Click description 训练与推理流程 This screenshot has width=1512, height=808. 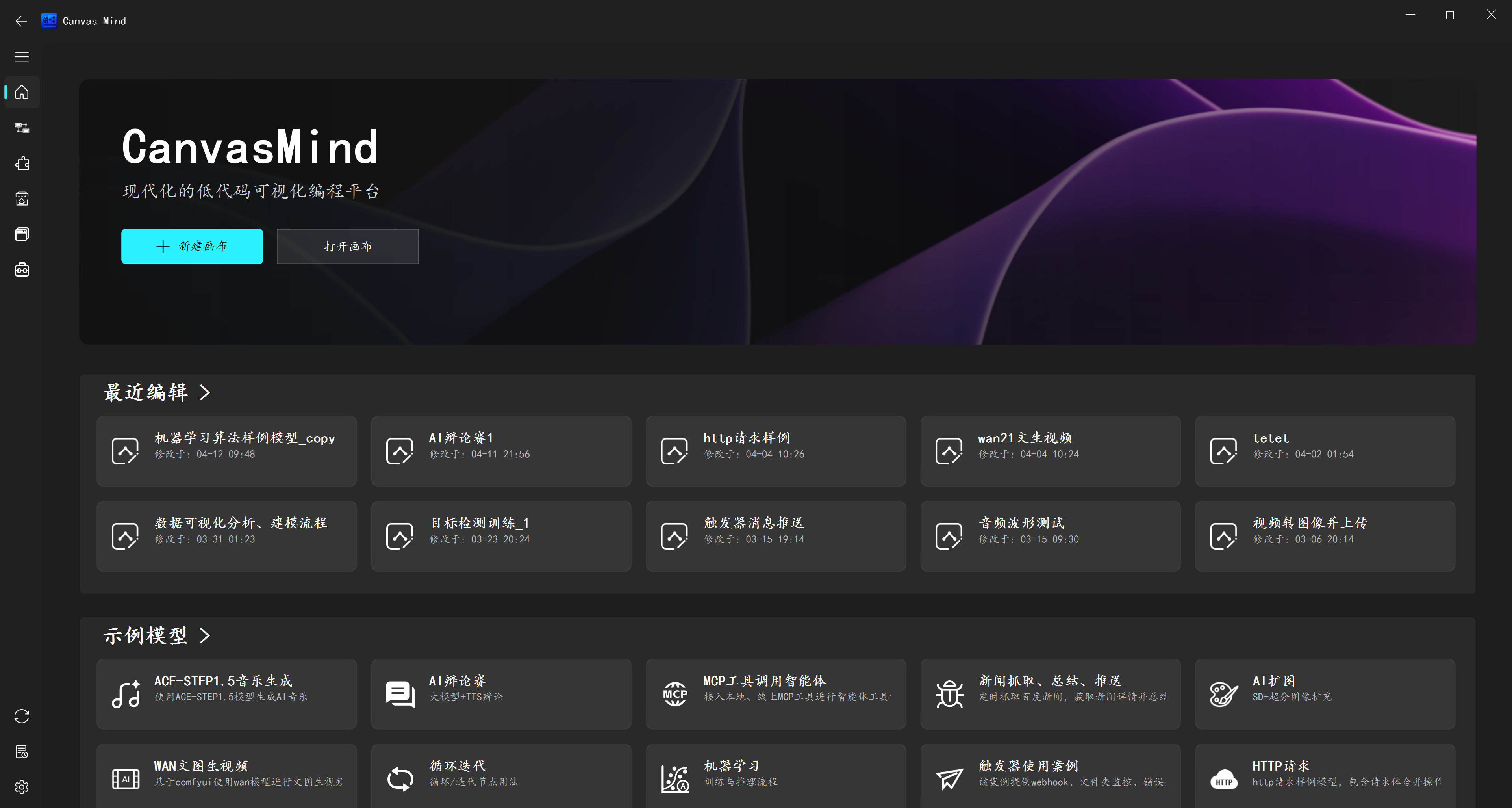tap(741, 782)
